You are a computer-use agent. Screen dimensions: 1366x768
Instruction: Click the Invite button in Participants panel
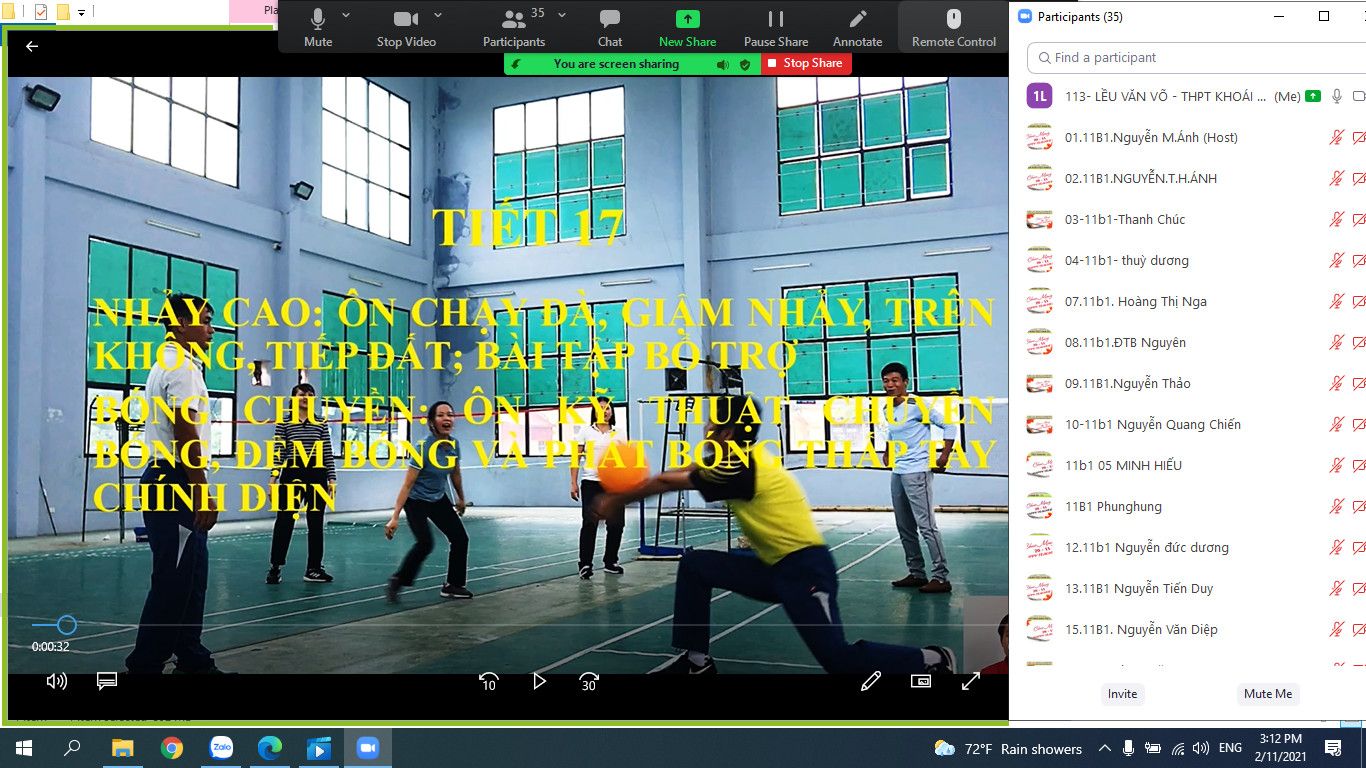click(1122, 694)
